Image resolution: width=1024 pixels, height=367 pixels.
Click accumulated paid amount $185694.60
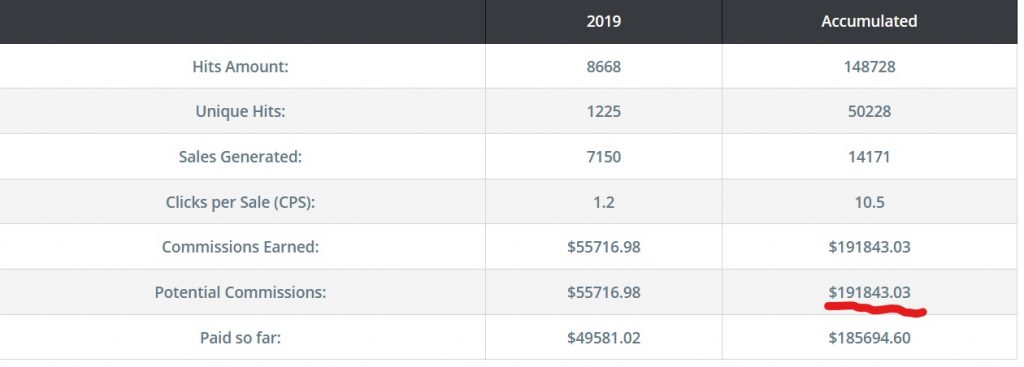[x=869, y=338]
